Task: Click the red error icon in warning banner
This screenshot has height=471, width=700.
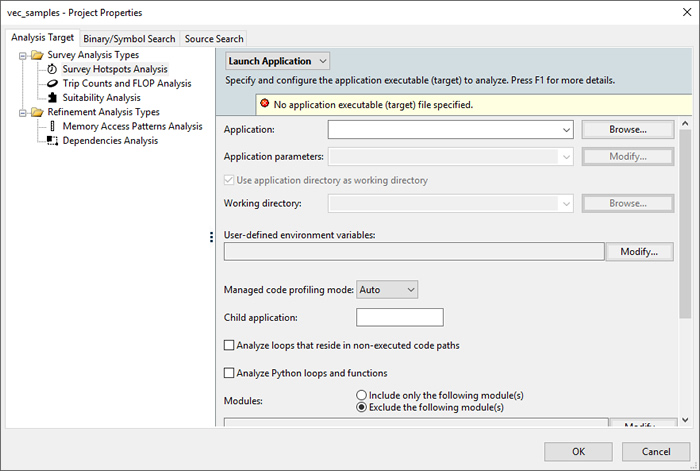Action: [264, 104]
